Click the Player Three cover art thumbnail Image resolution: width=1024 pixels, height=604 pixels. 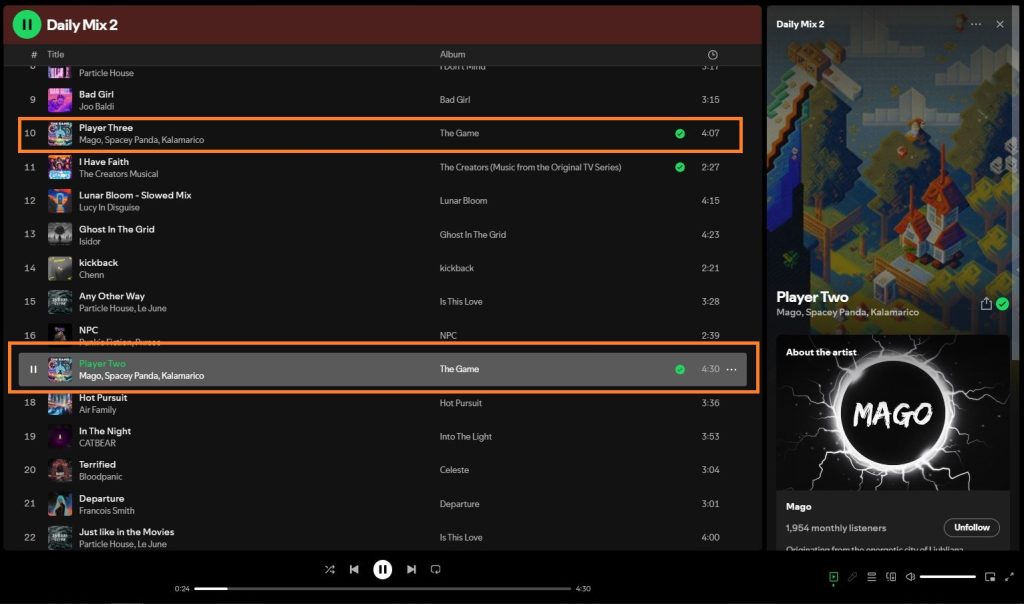[60, 133]
